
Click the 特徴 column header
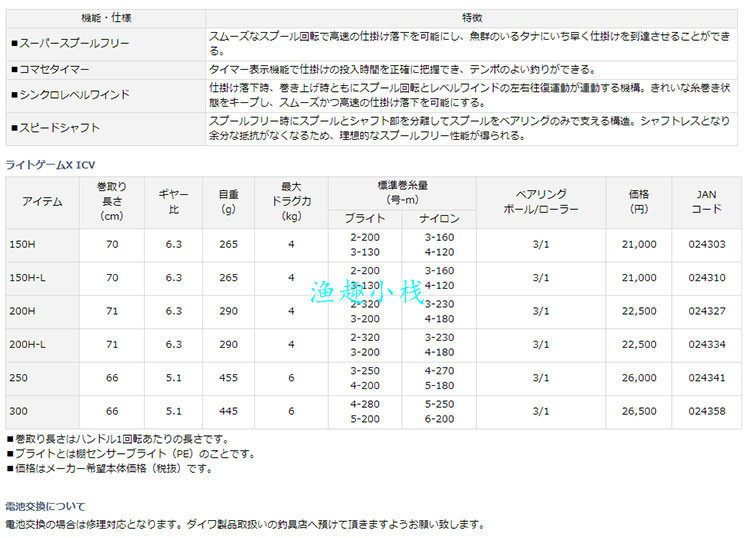point(472,18)
